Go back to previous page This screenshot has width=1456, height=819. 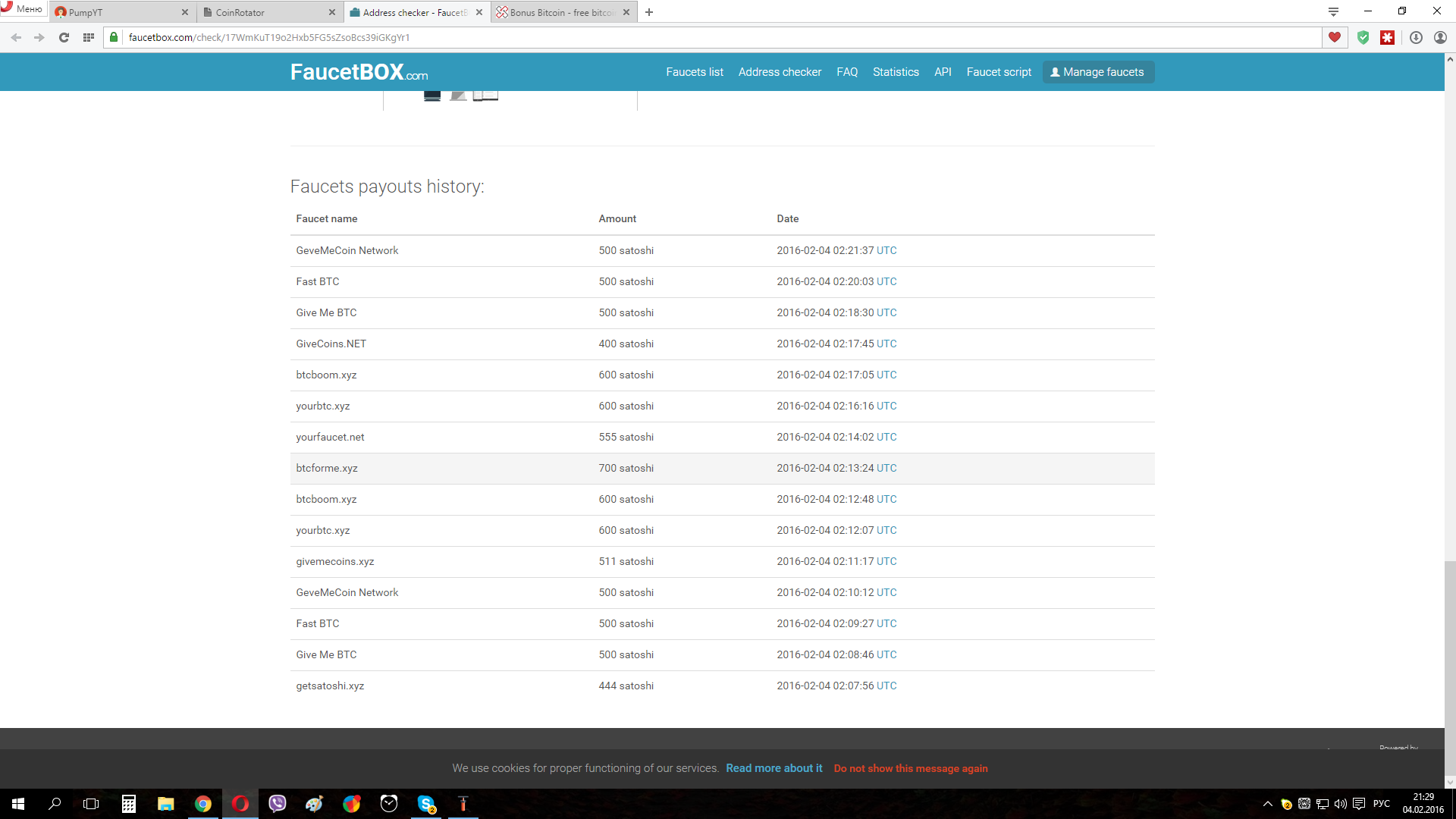16,37
